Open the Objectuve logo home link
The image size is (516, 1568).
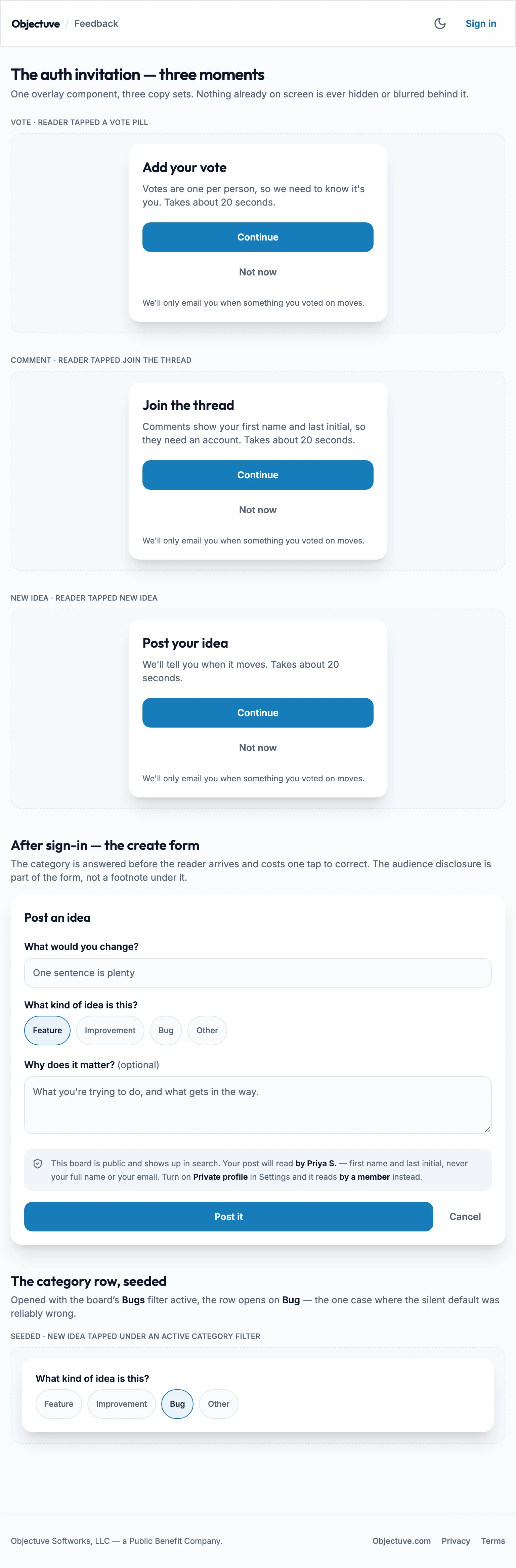(x=36, y=24)
